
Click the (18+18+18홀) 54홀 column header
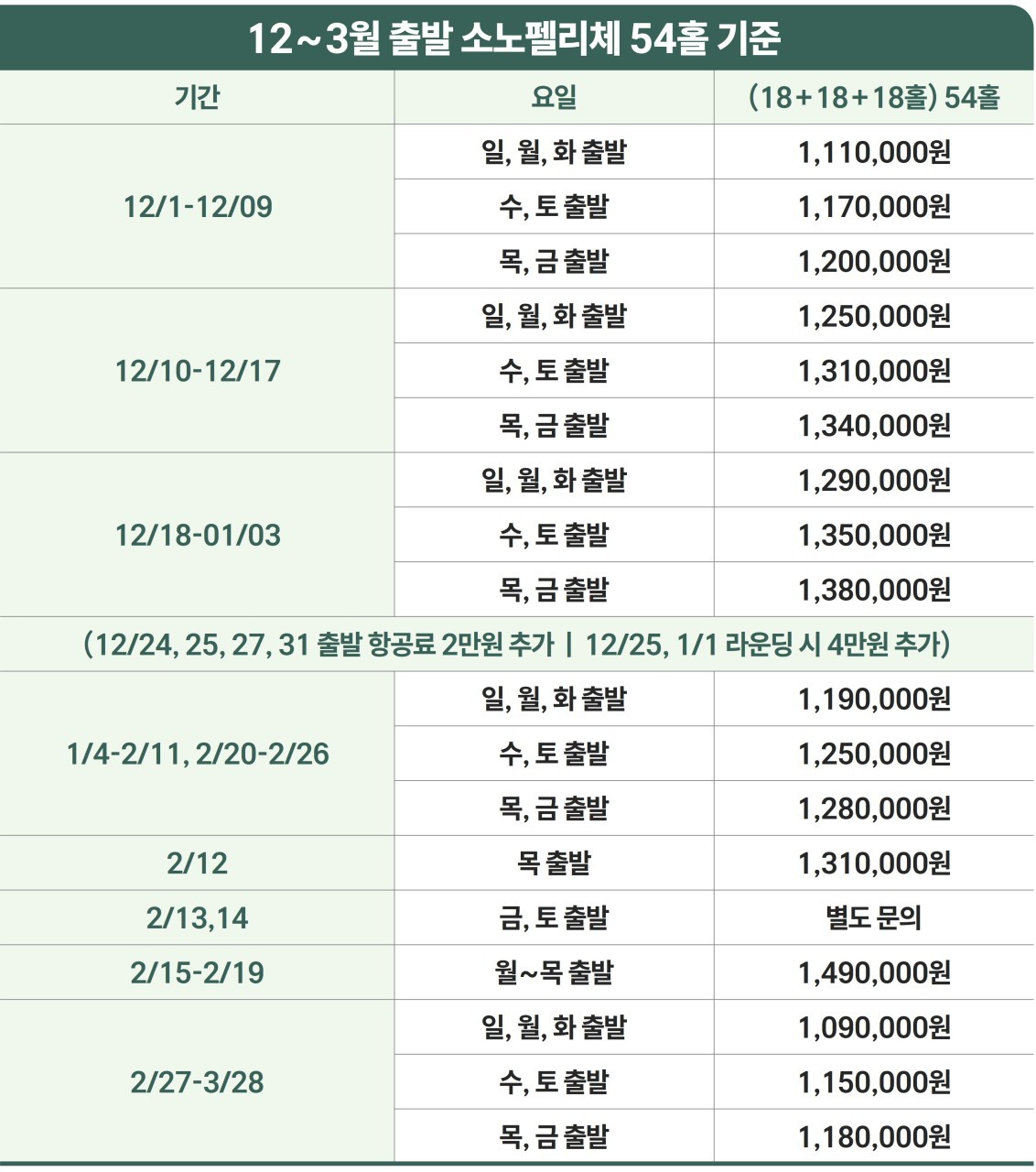point(874,97)
